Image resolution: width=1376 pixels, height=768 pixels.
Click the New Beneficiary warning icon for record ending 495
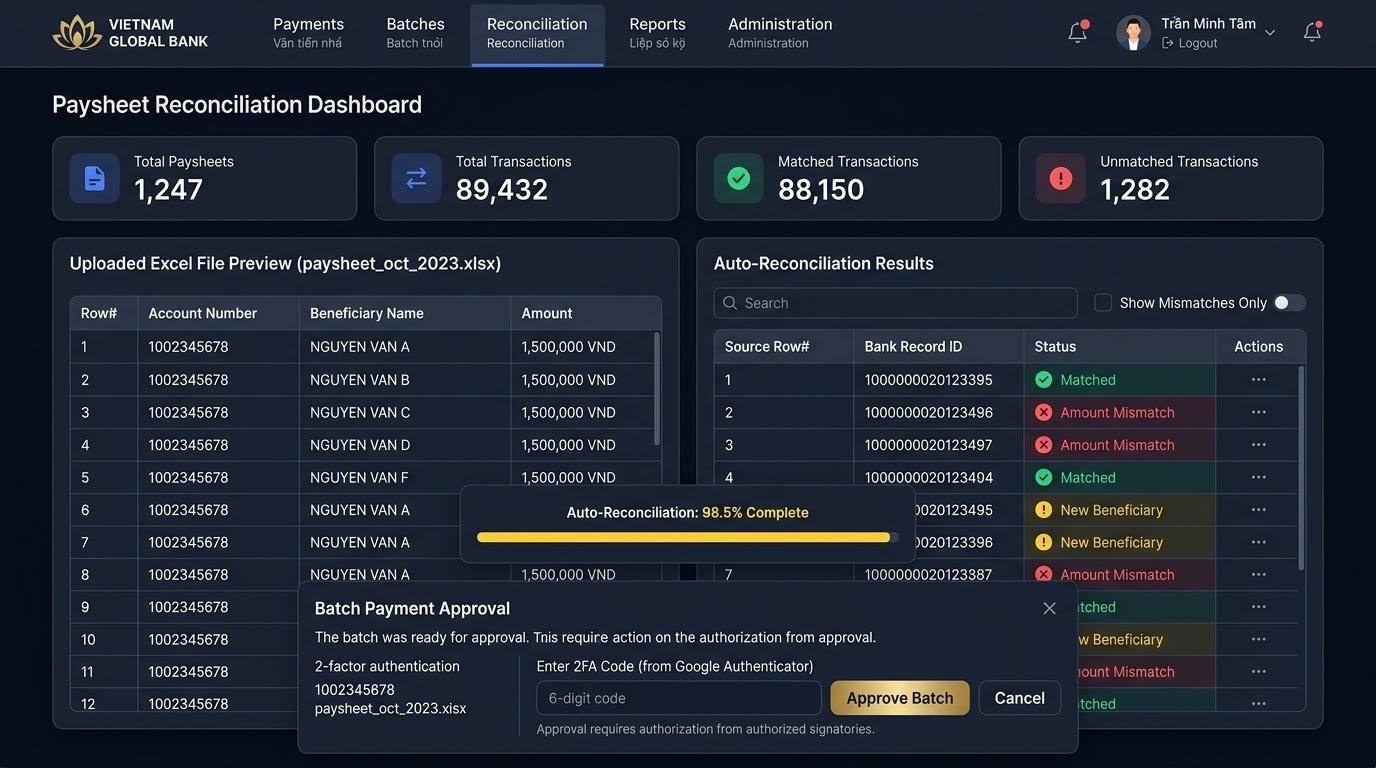click(1043, 510)
